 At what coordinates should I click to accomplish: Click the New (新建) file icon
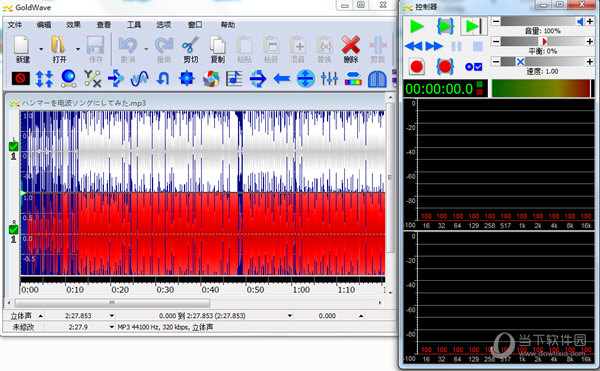(22, 45)
